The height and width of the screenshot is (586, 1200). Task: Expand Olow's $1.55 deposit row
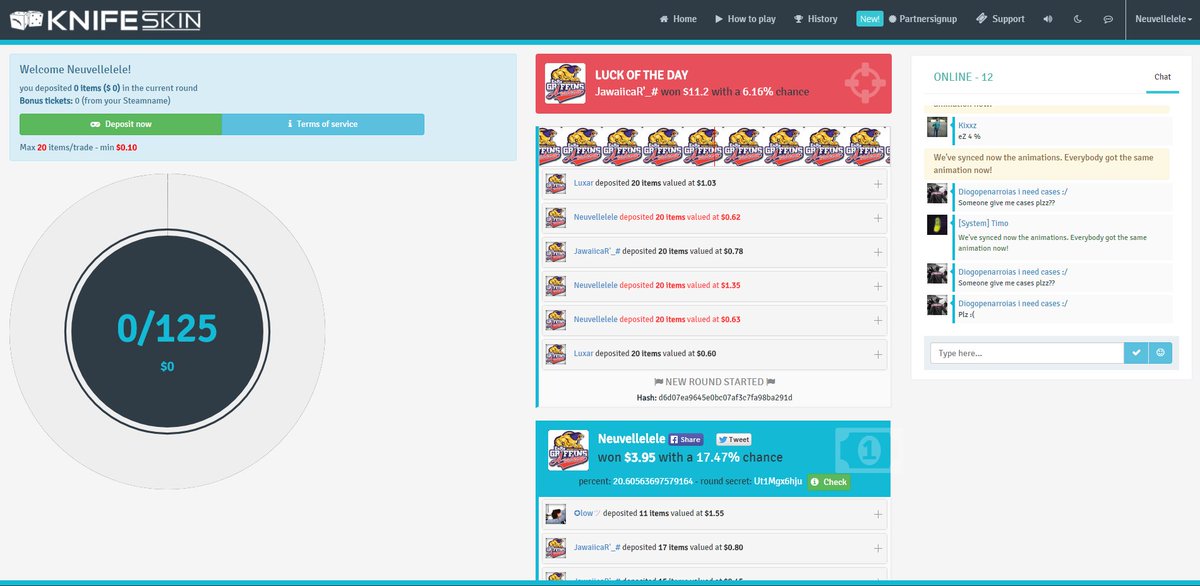coord(877,514)
